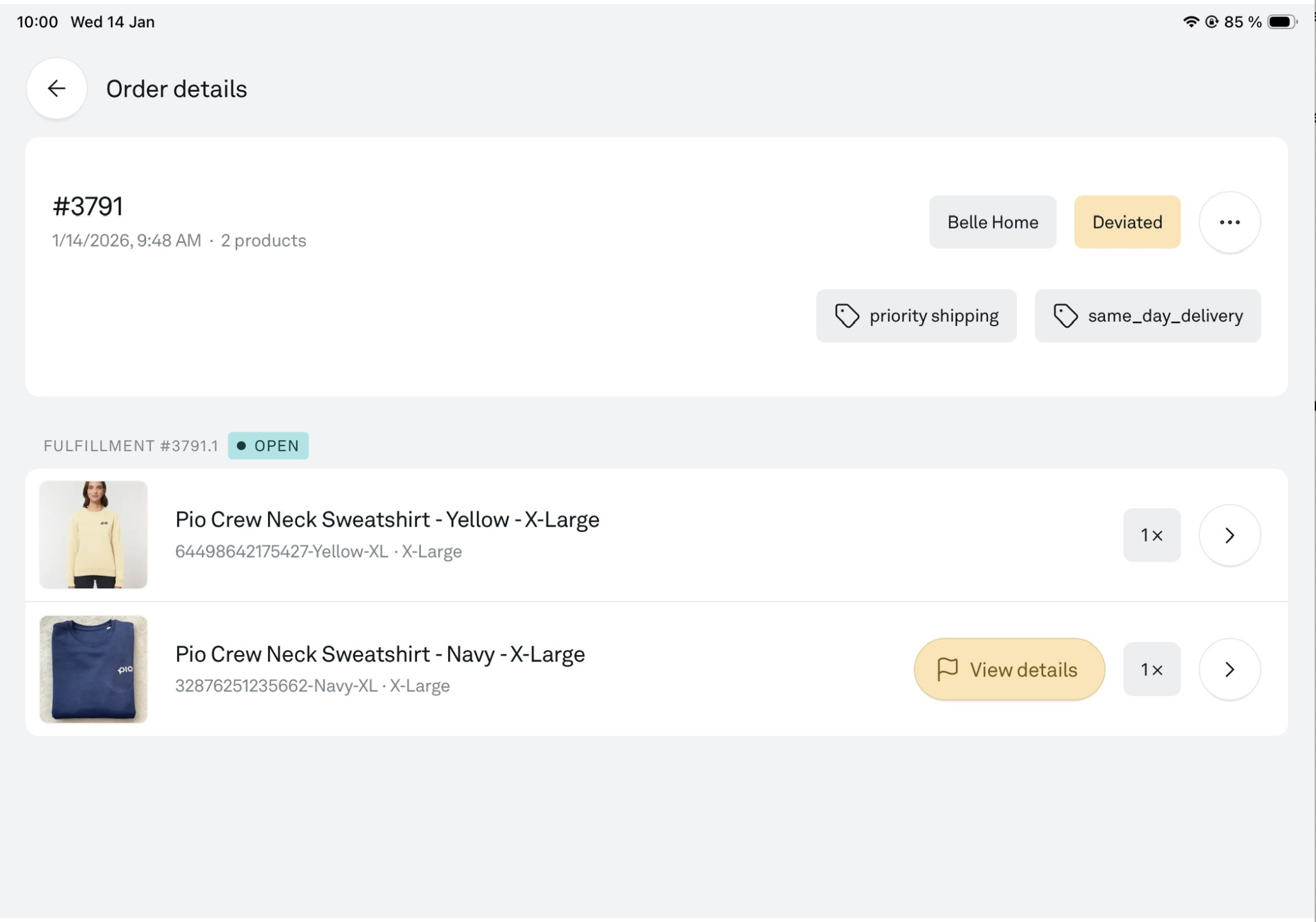Click Pio Crew Neck Sweatshirt Yellow title

pos(387,520)
